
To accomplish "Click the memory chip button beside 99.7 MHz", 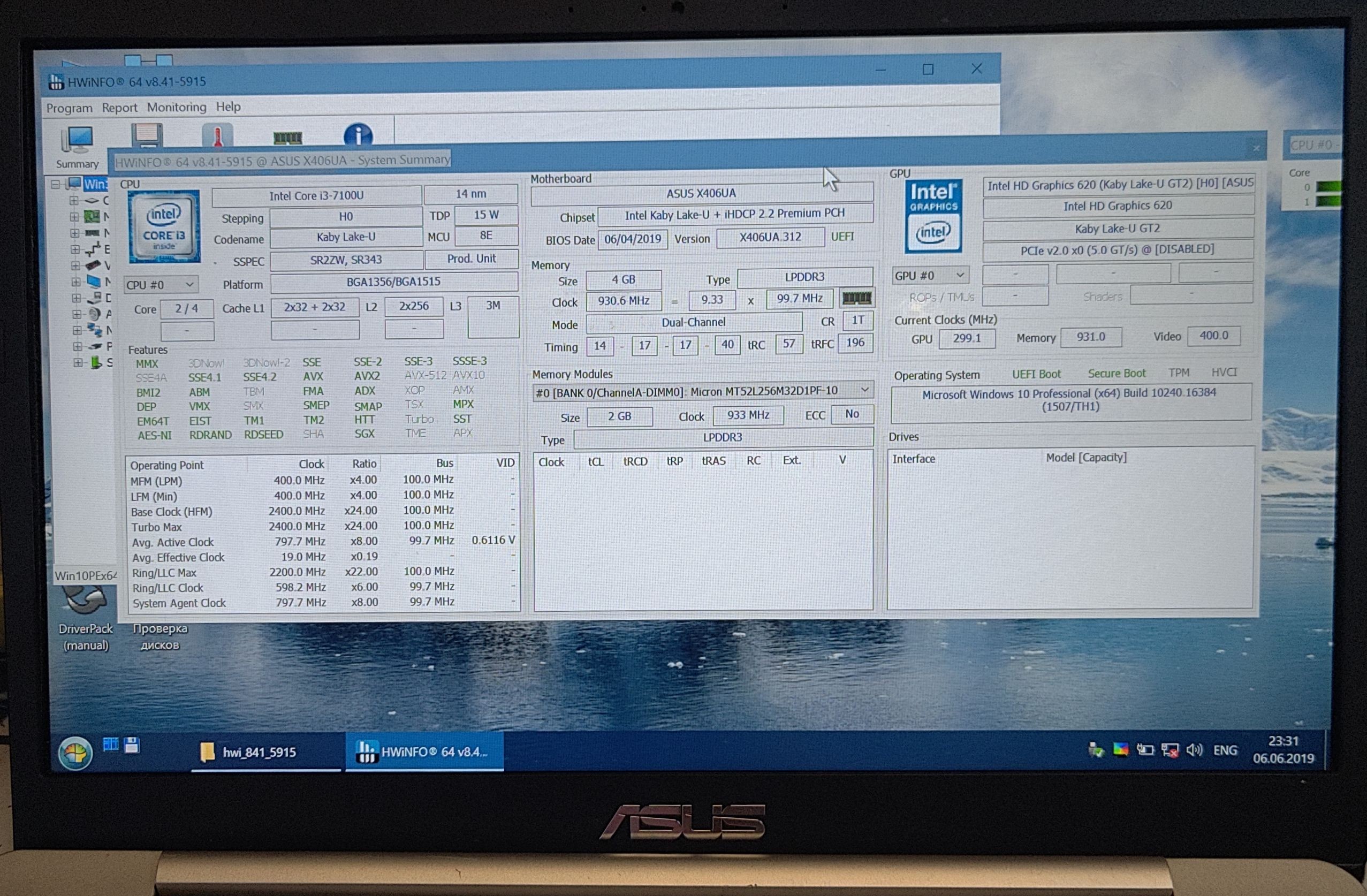I will 856,298.
